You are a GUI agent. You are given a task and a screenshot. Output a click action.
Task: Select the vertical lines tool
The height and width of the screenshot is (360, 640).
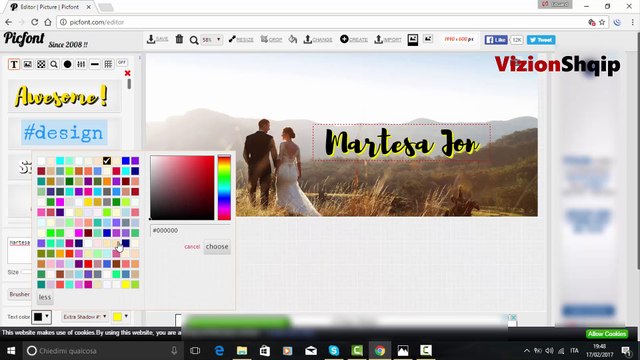coord(81,64)
